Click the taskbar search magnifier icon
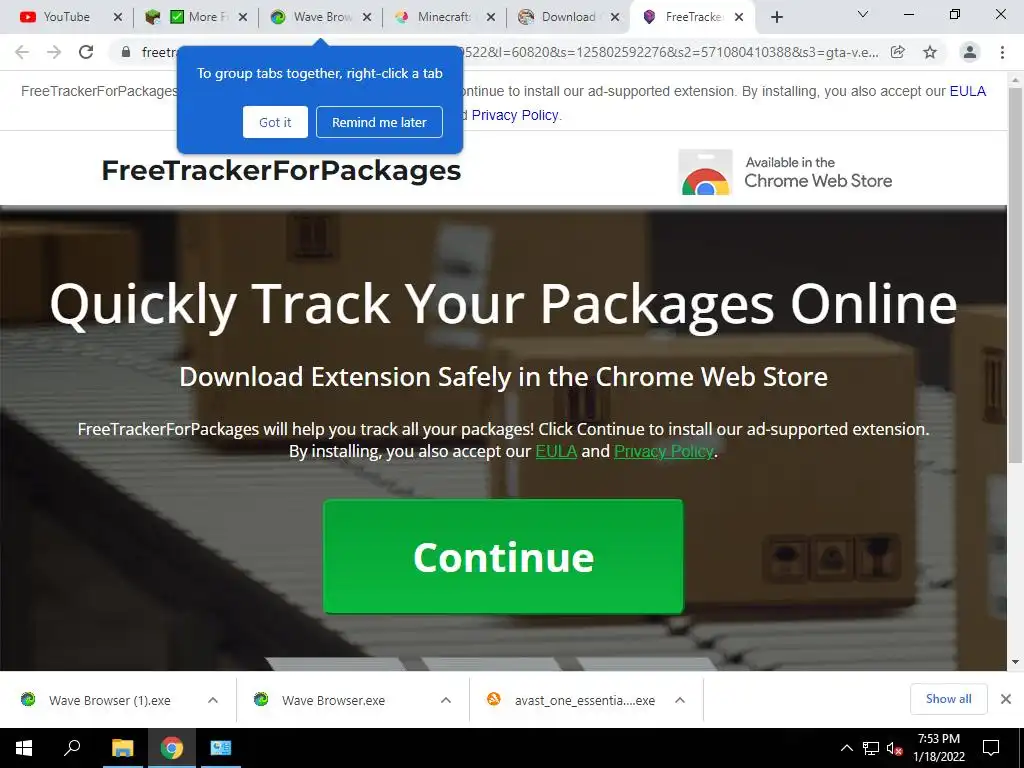The image size is (1024, 768). (x=72, y=748)
